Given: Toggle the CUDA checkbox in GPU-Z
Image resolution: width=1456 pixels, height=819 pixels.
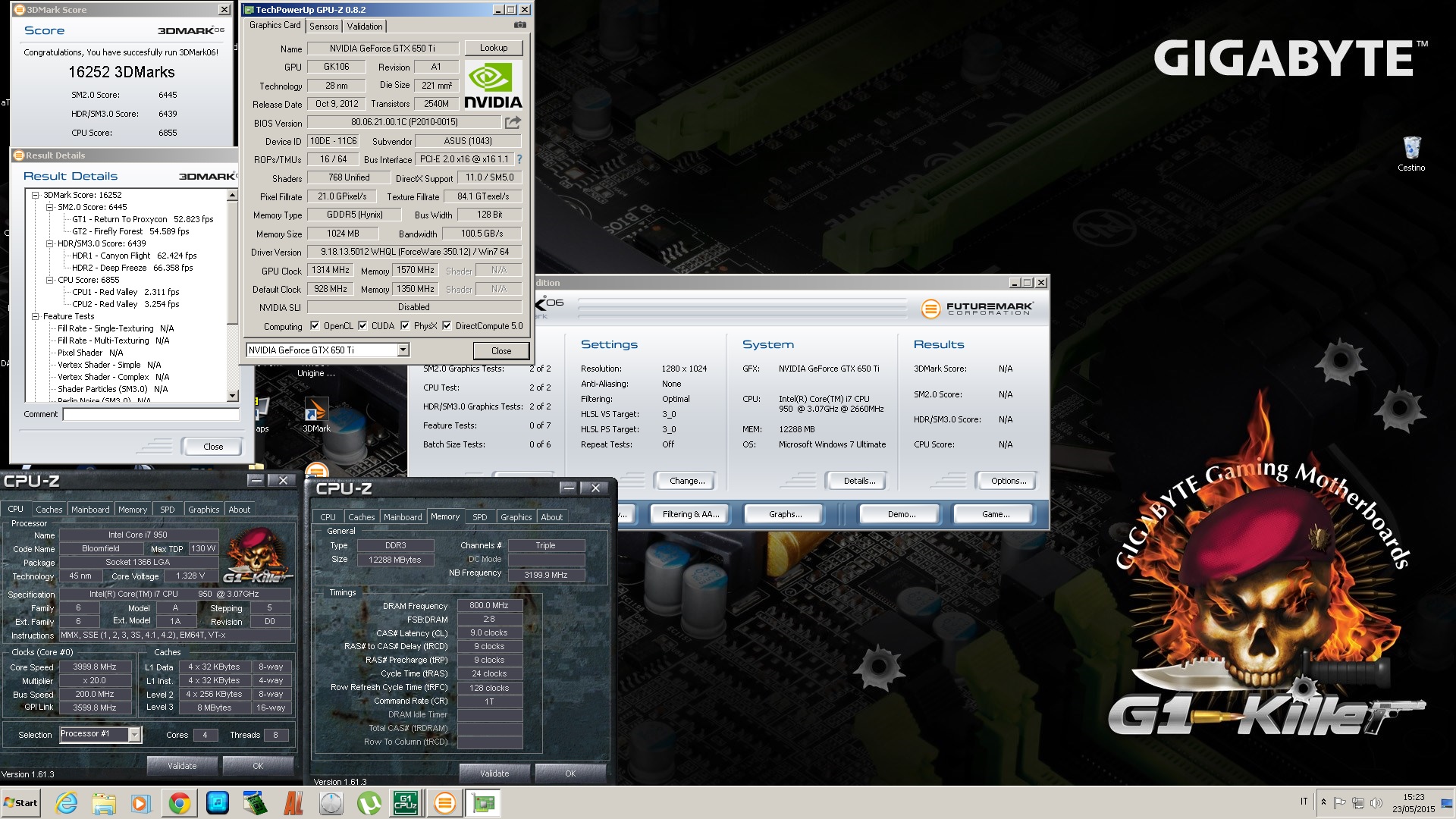Looking at the screenshot, I should coord(362,326).
